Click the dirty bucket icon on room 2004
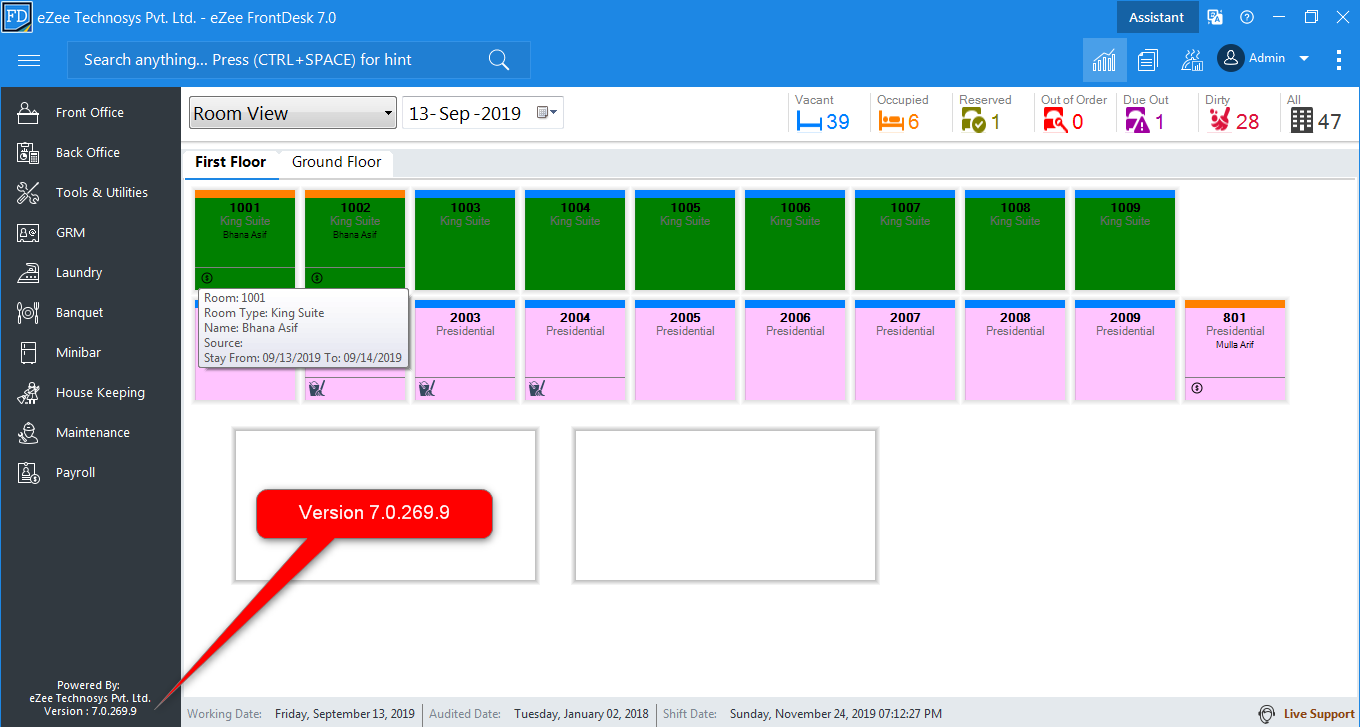1360x727 pixels. pyautogui.click(x=536, y=388)
